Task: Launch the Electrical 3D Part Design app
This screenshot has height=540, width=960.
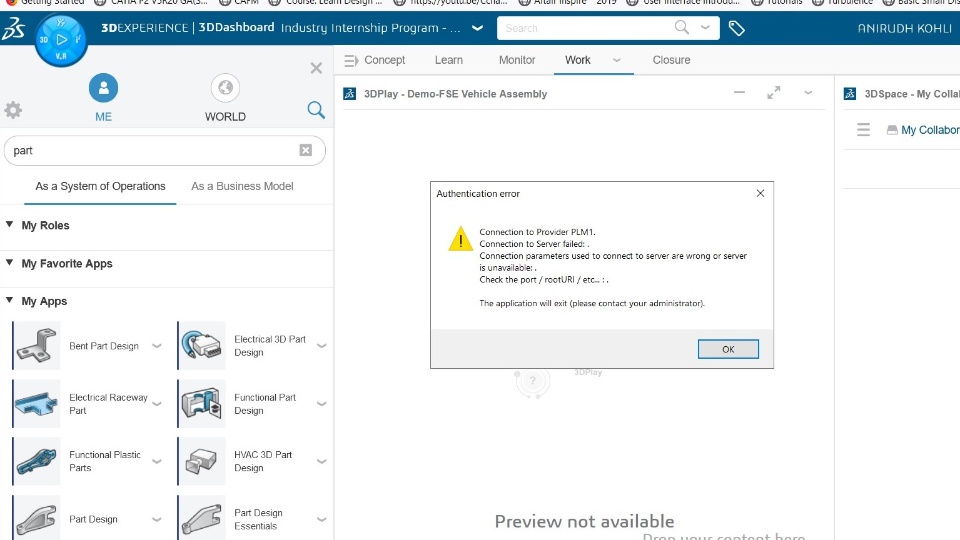Action: click(x=201, y=346)
